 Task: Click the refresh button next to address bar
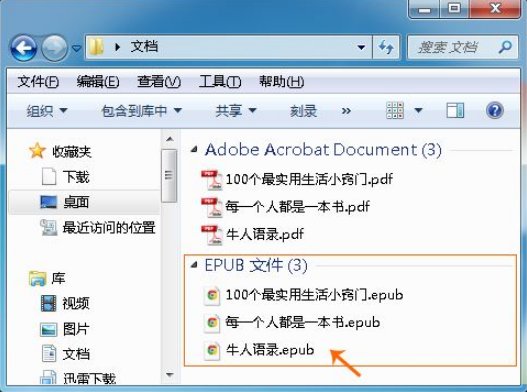[386, 47]
